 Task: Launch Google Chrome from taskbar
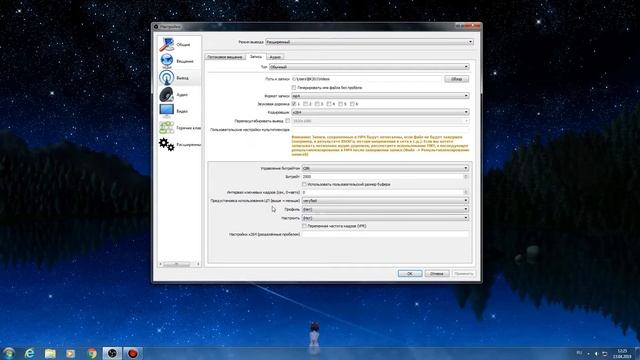(x=92, y=353)
